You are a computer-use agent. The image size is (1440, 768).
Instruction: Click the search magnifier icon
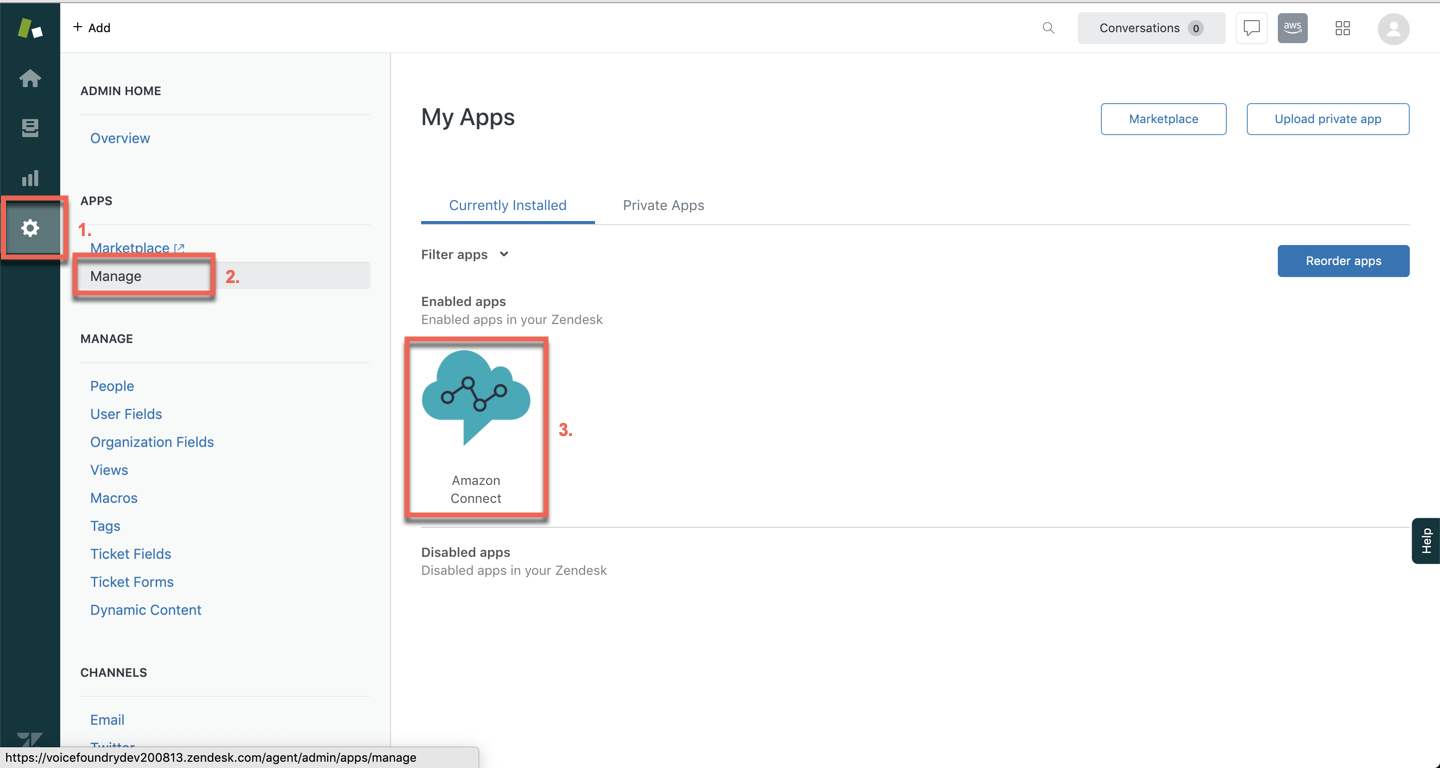(1048, 28)
